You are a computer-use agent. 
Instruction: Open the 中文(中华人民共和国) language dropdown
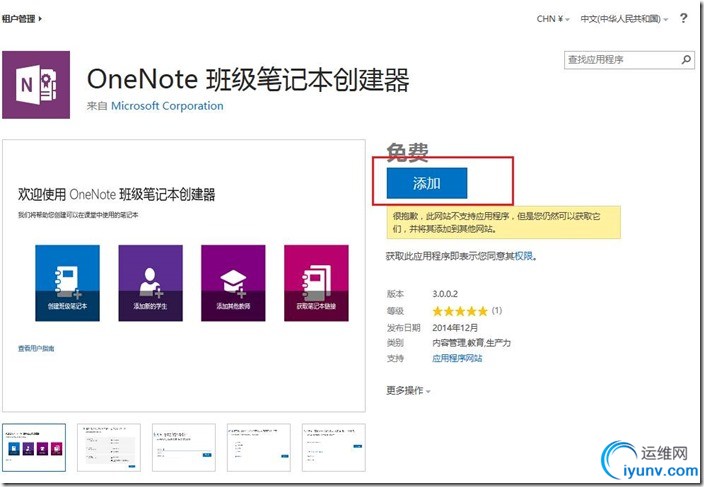point(624,19)
